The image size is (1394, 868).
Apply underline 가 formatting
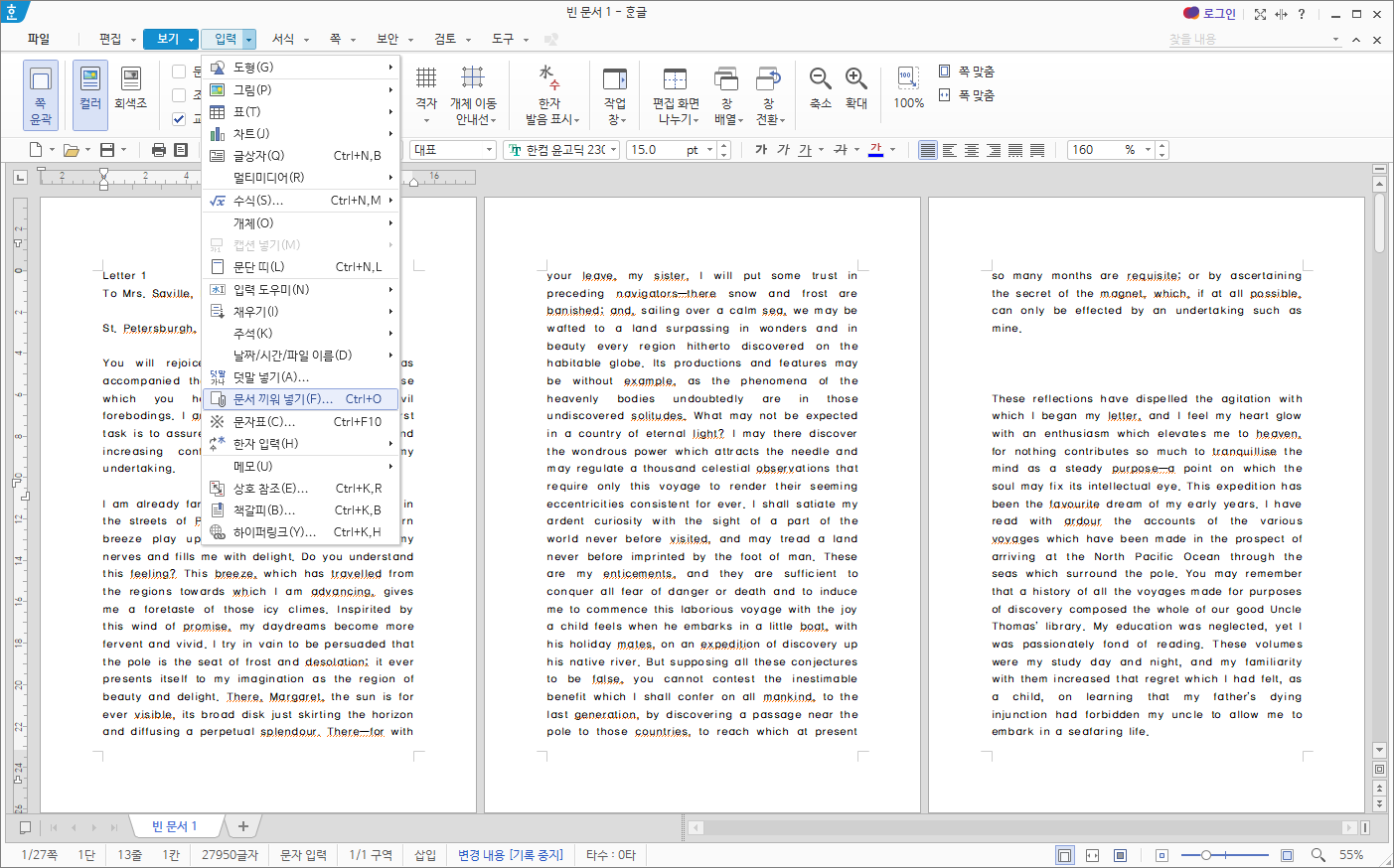click(x=805, y=150)
